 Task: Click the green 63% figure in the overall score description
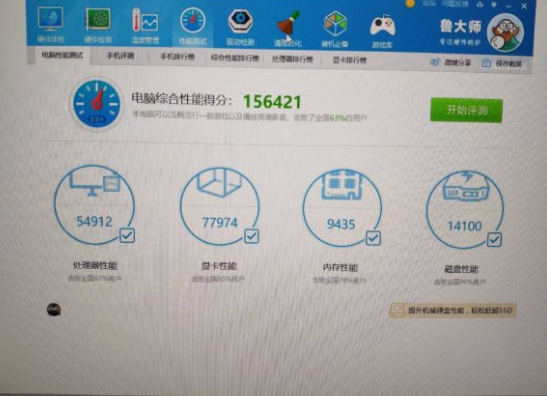coord(337,118)
